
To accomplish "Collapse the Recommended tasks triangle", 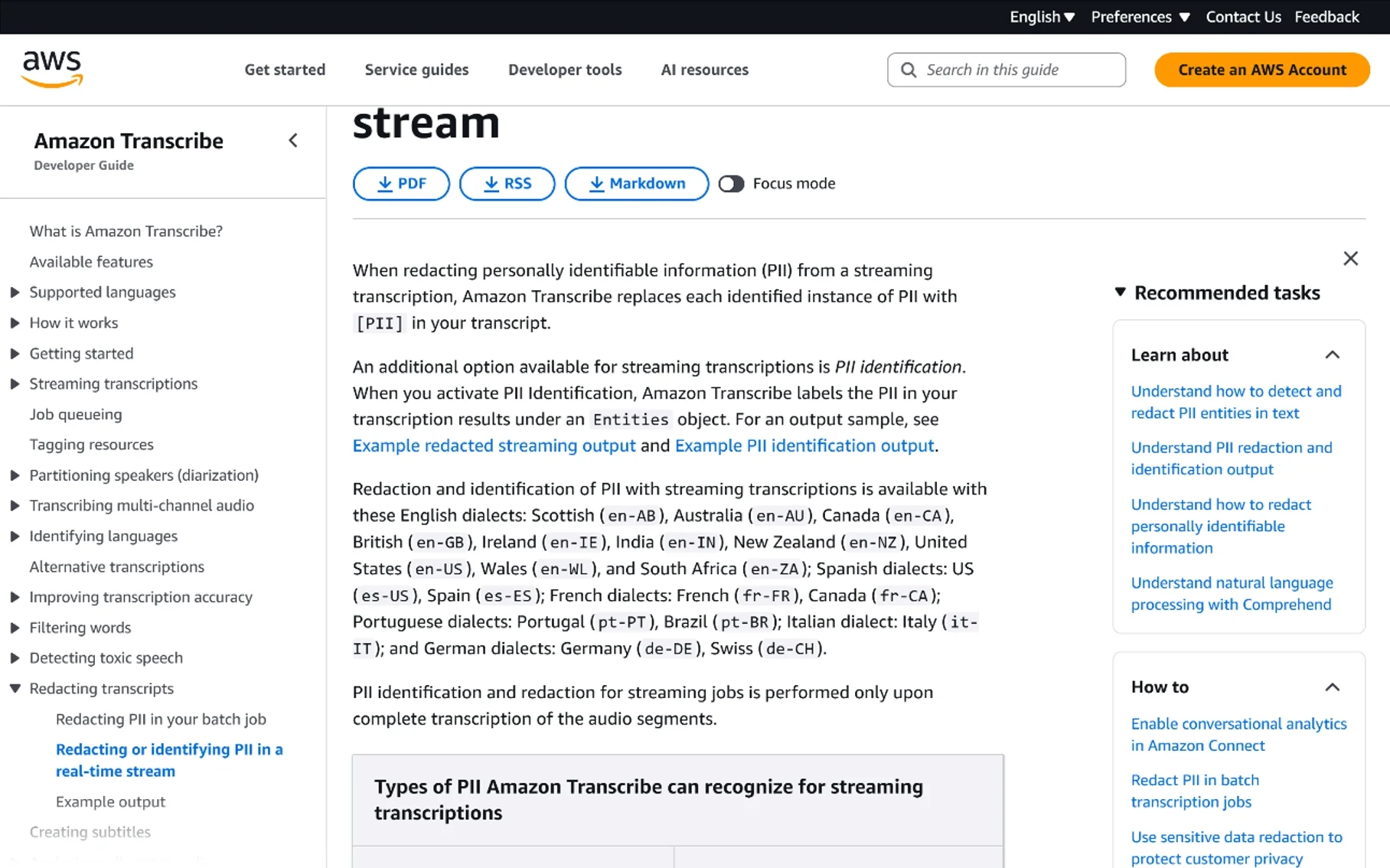I will [1120, 292].
